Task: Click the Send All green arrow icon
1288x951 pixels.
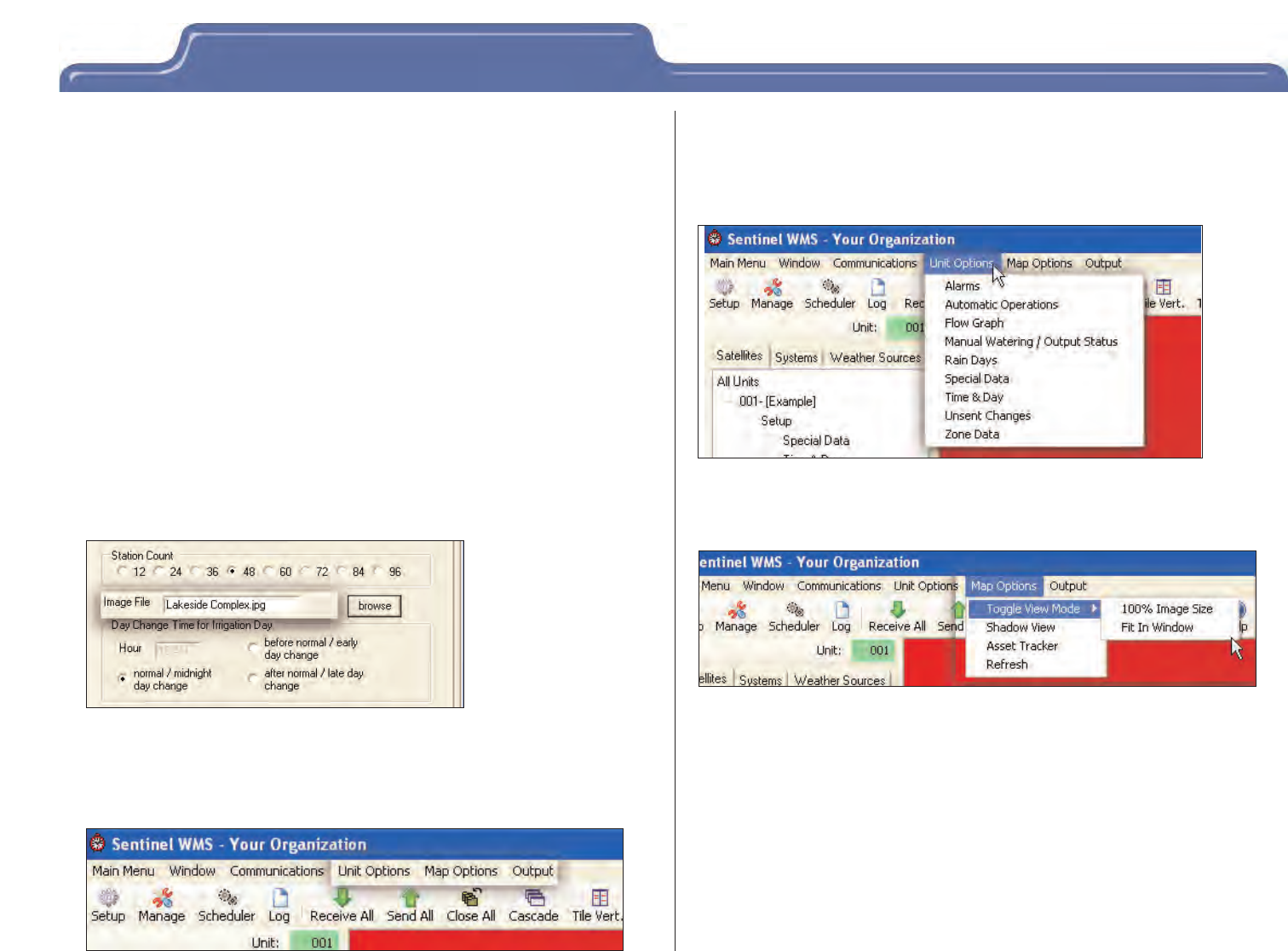Action: (x=411, y=898)
